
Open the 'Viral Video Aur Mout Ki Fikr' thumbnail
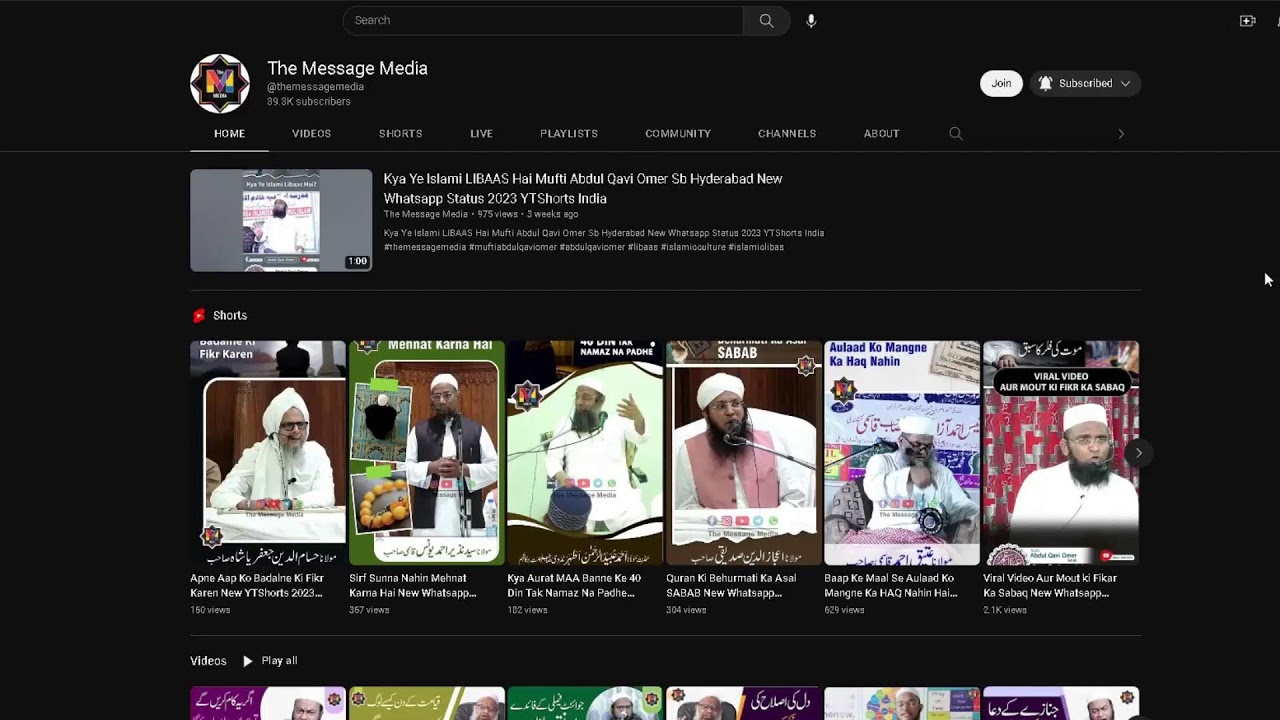pyautogui.click(x=1061, y=453)
